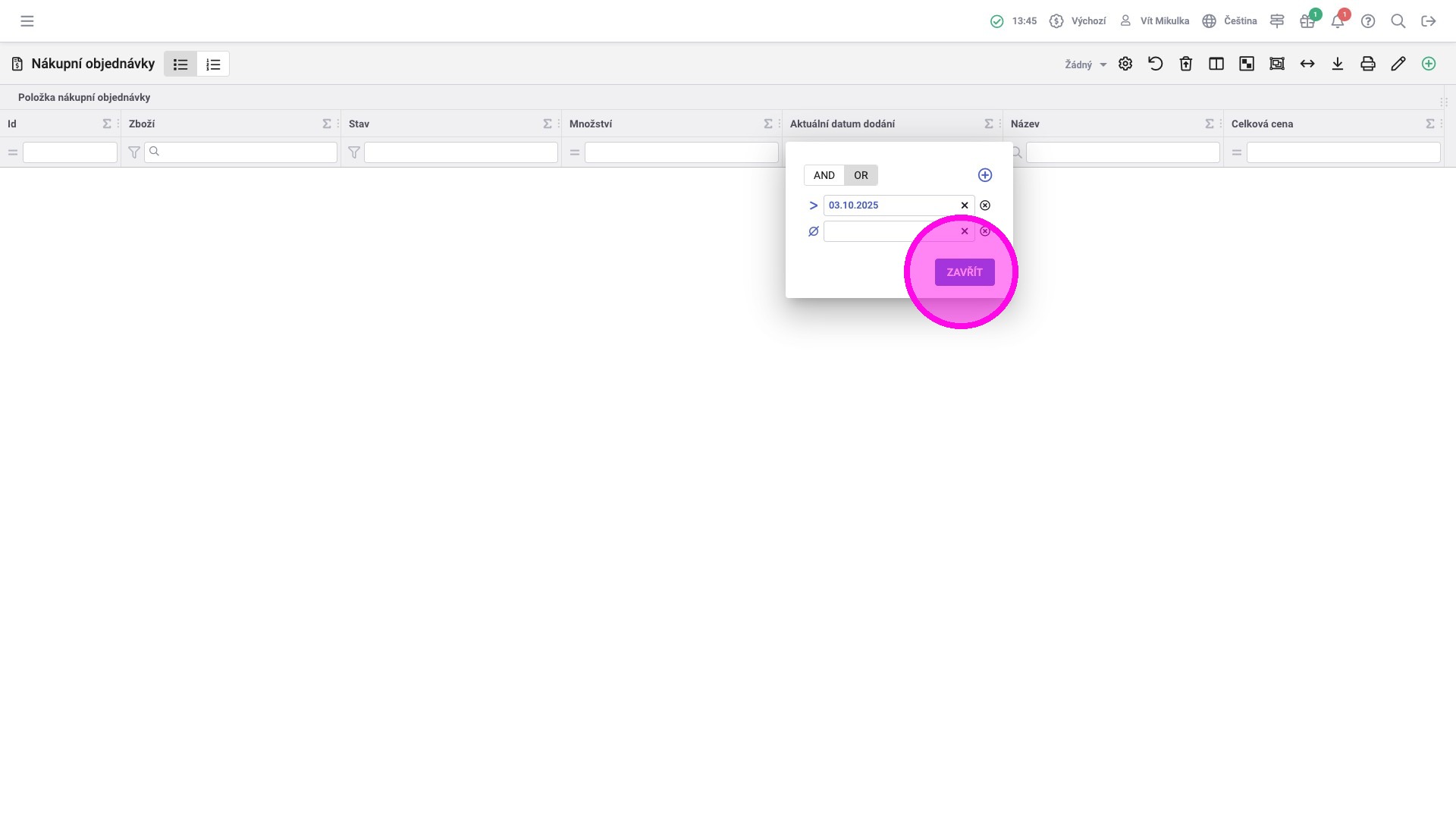Change the greater-than comparison operator
This screenshot has width=1456, height=819.
[x=813, y=206]
